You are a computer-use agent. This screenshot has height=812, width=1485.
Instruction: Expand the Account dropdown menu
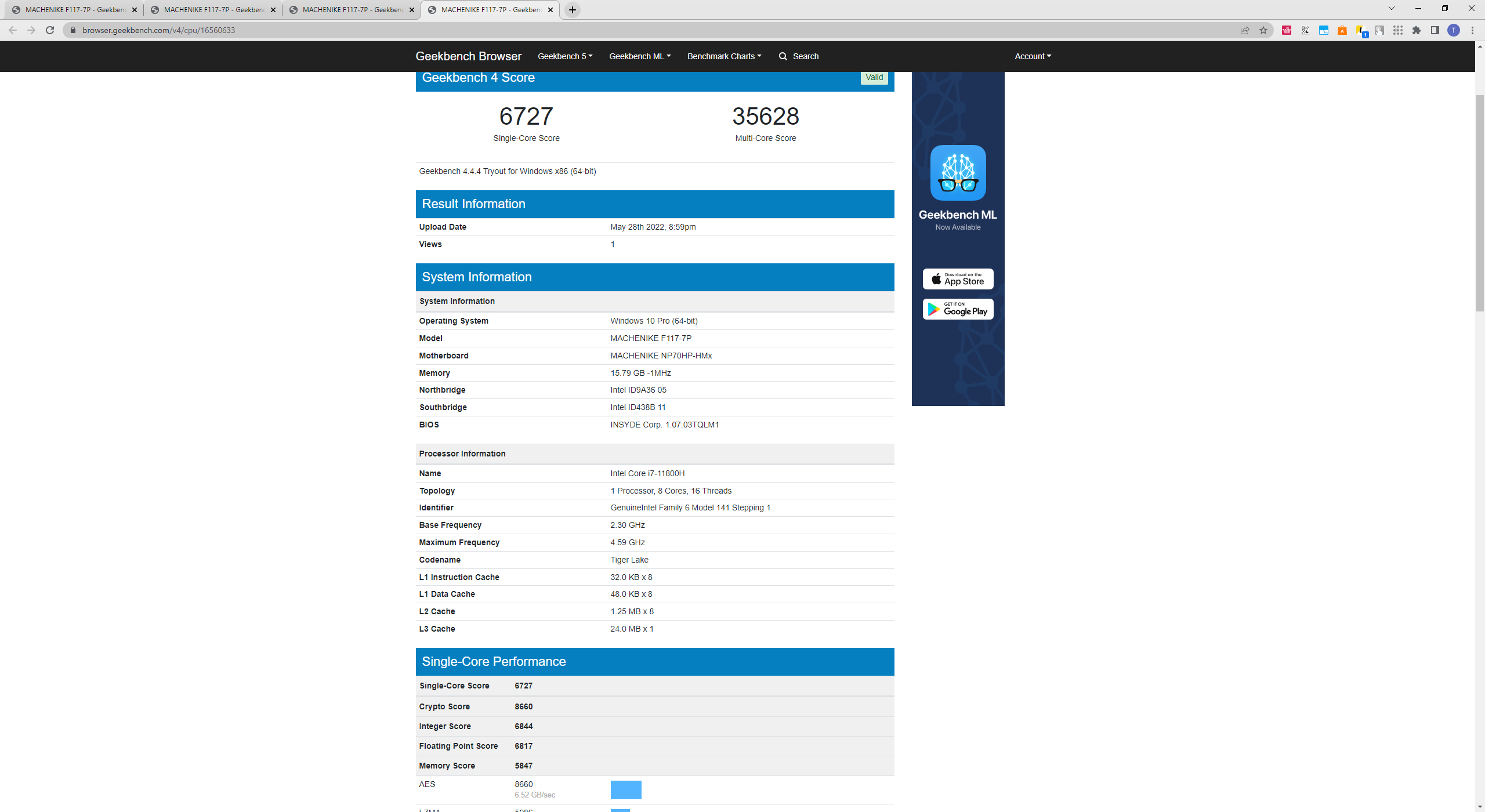(x=1033, y=56)
